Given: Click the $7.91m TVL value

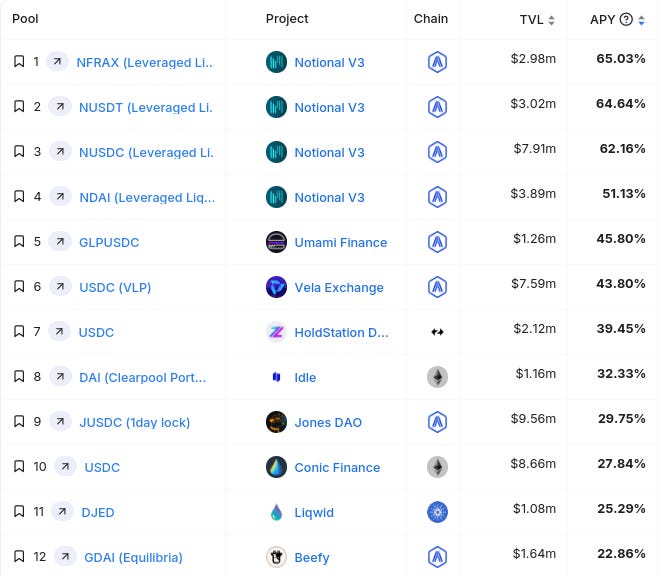Looking at the screenshot, I should (x=535, y=148).
